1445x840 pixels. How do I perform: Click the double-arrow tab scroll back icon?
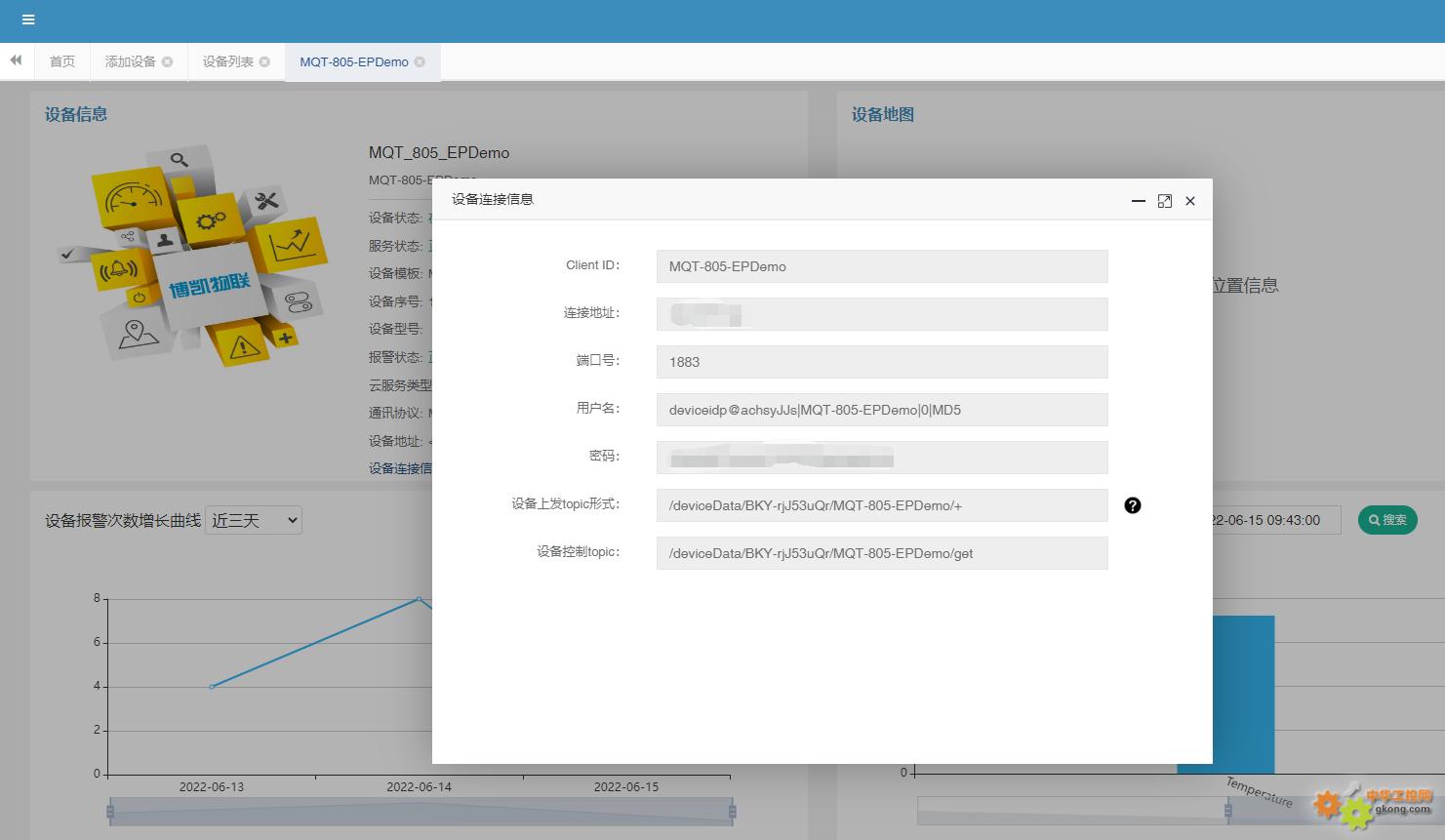click(16, 60)
